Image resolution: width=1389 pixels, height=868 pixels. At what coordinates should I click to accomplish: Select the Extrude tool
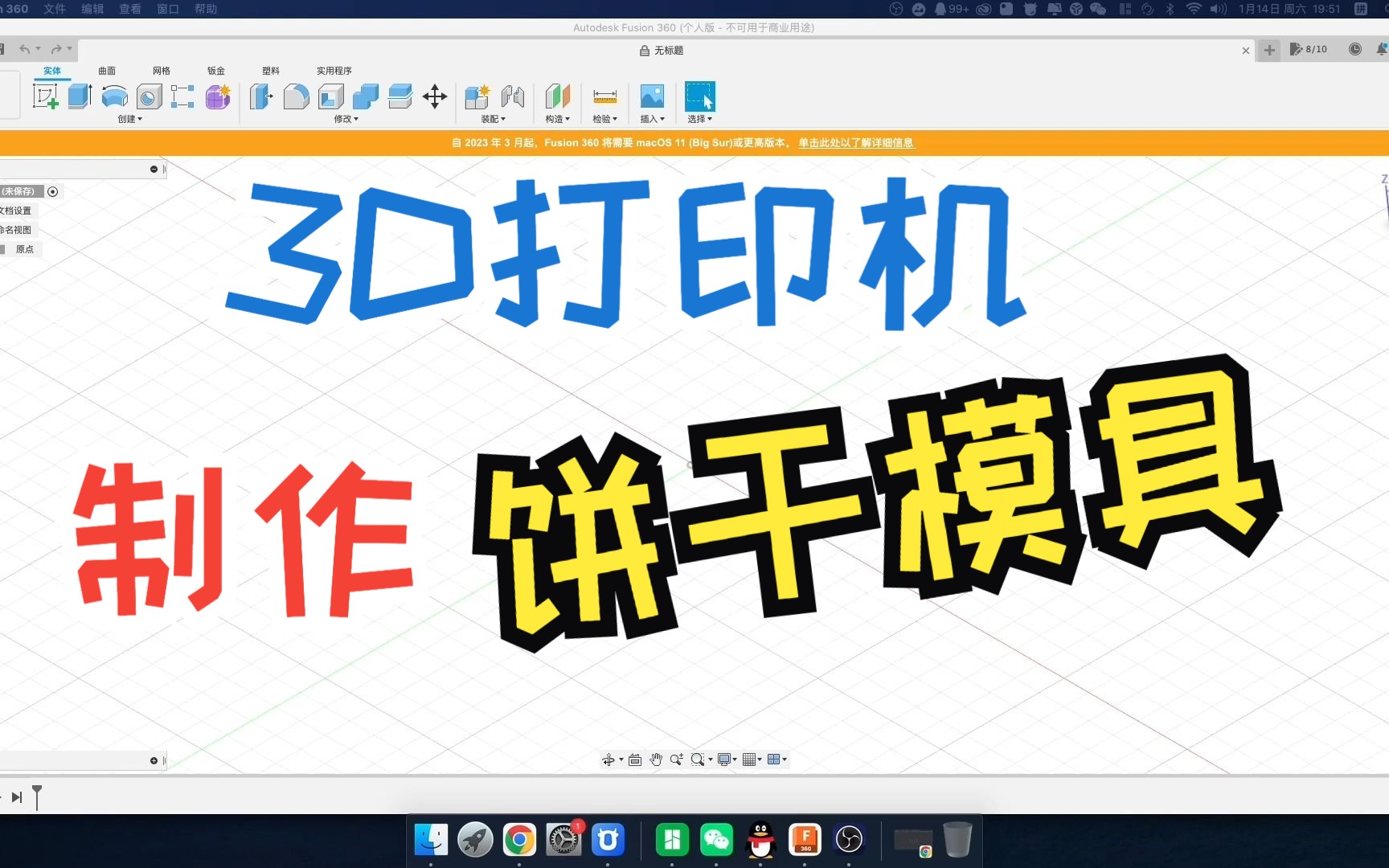click(80, 97)
